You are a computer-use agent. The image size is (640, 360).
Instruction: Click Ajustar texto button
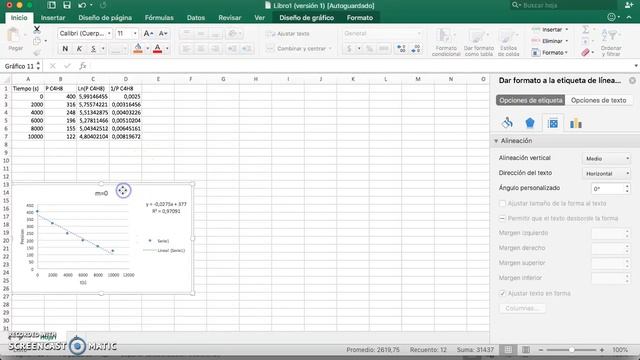[x=288, y=33]
